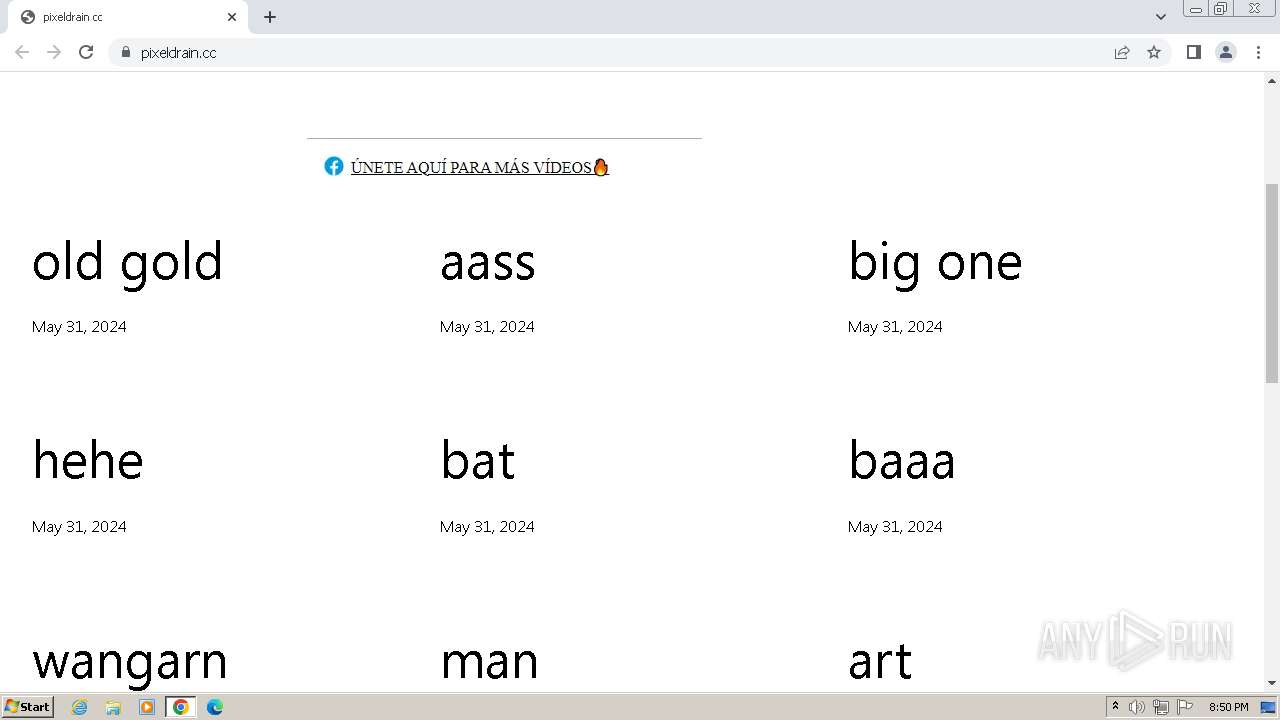1280x720 pixels.
Task: Click date under 'aass'
Action: [487, 327]
